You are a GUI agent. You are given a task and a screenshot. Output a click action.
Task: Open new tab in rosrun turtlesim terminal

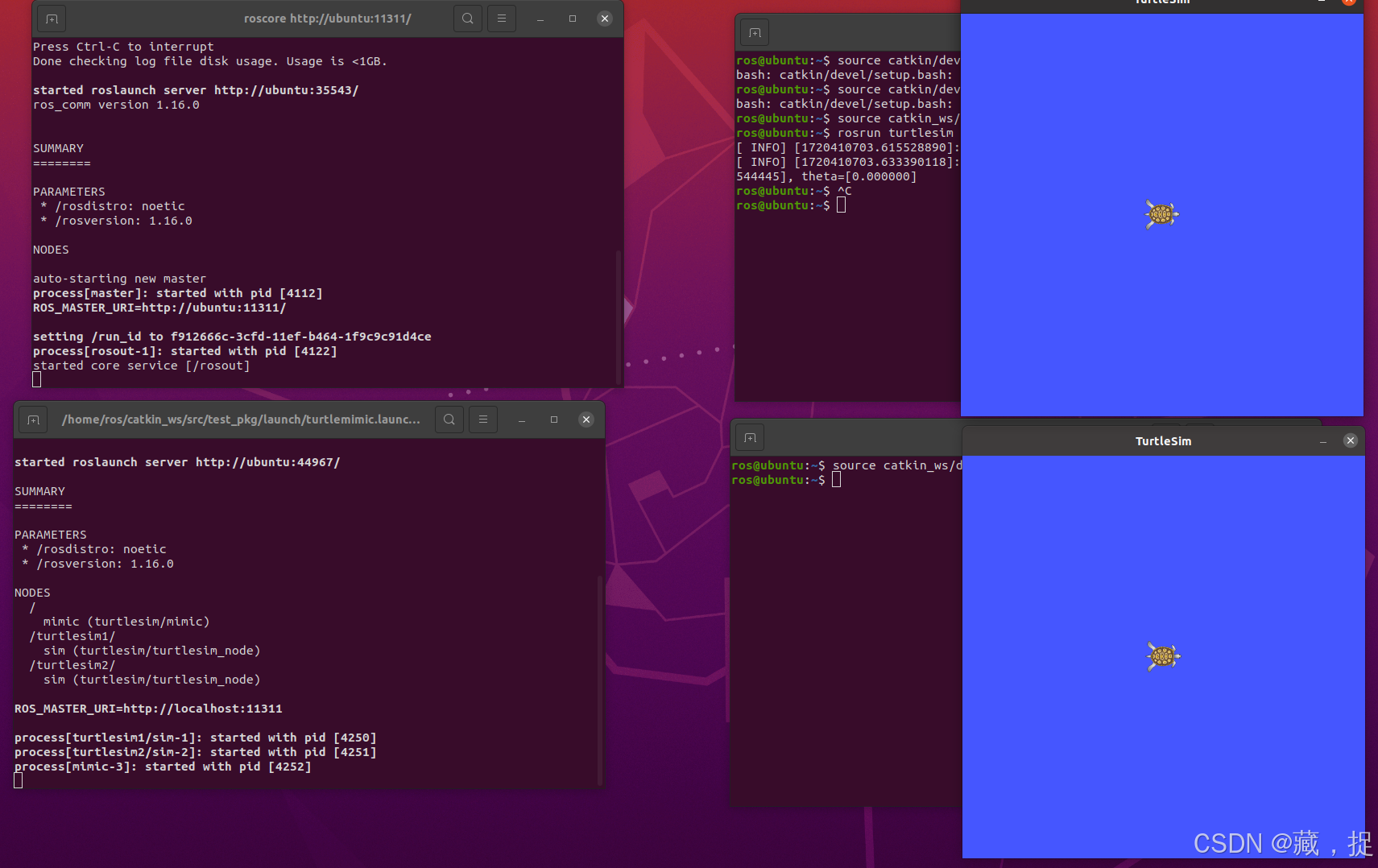coord(755,32)
